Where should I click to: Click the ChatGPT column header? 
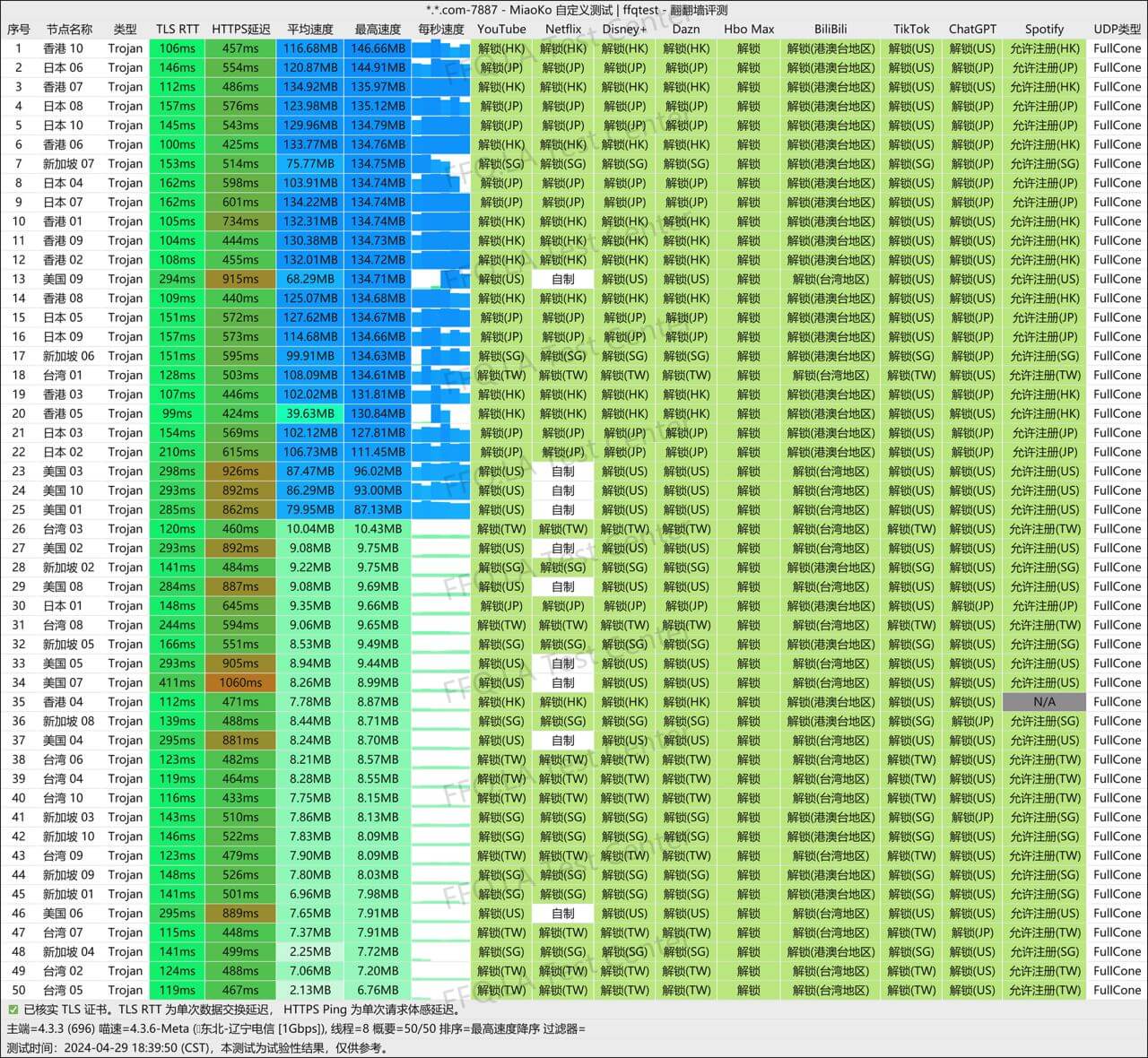(x=972, y=29)
